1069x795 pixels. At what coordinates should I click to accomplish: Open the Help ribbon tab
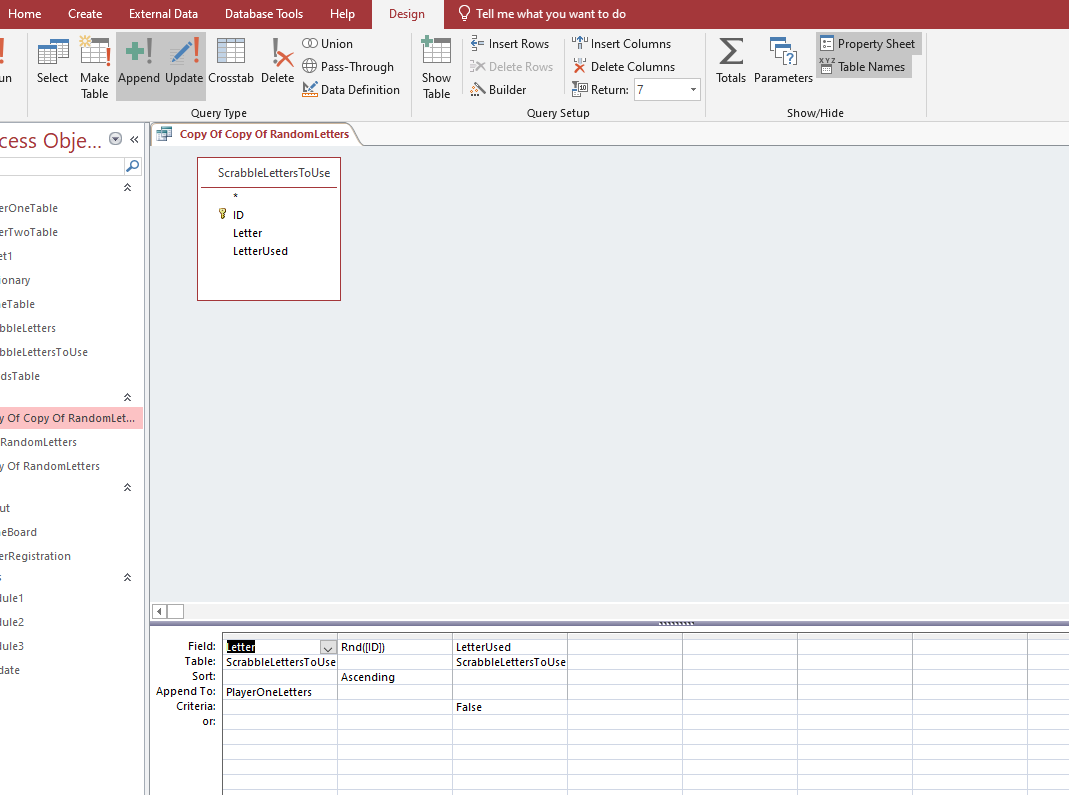pyautogui.click(x=342, y=14)
